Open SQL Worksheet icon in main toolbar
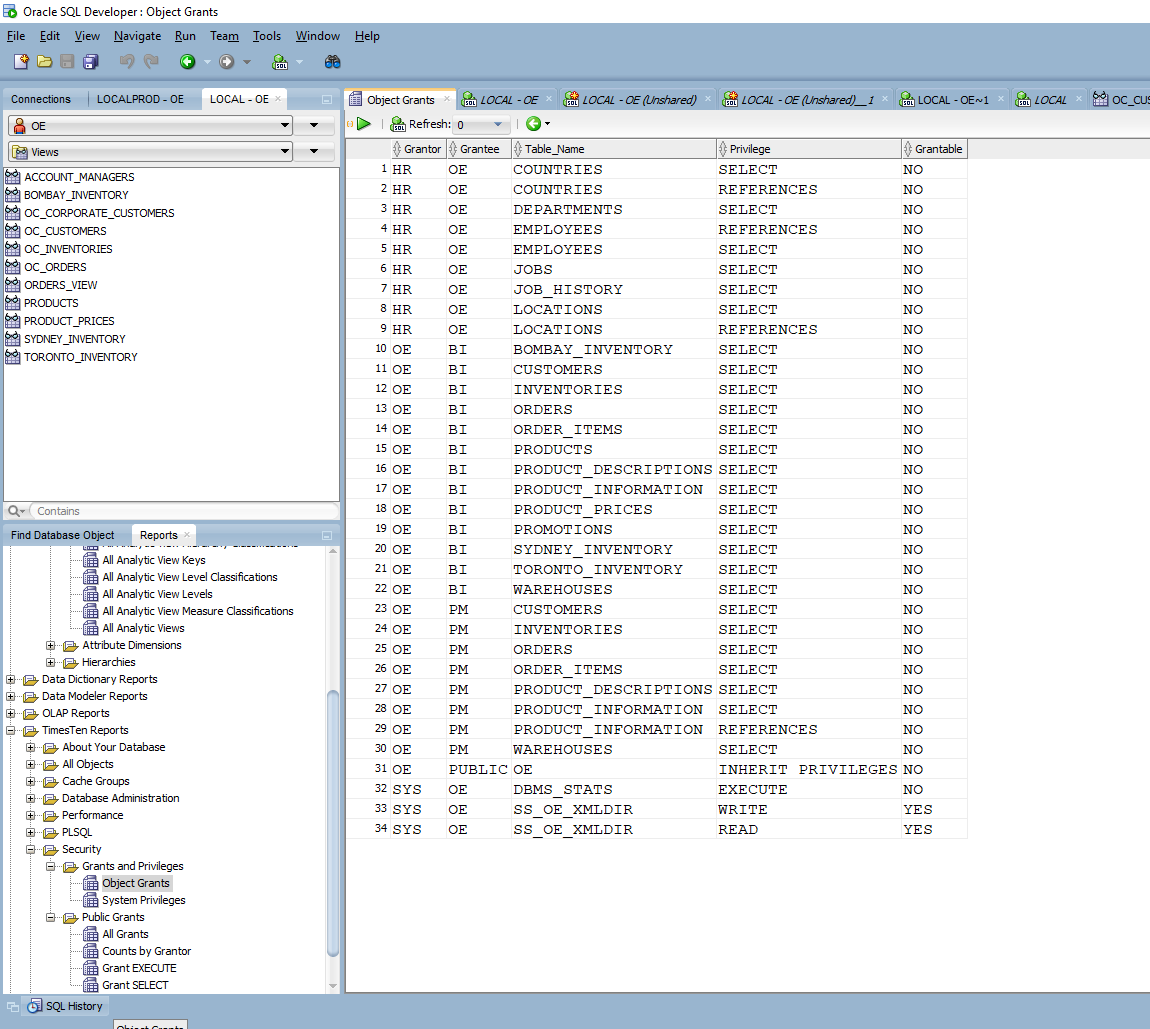The height and width of the screenshot is (1029, 1150). pos(280,62)
